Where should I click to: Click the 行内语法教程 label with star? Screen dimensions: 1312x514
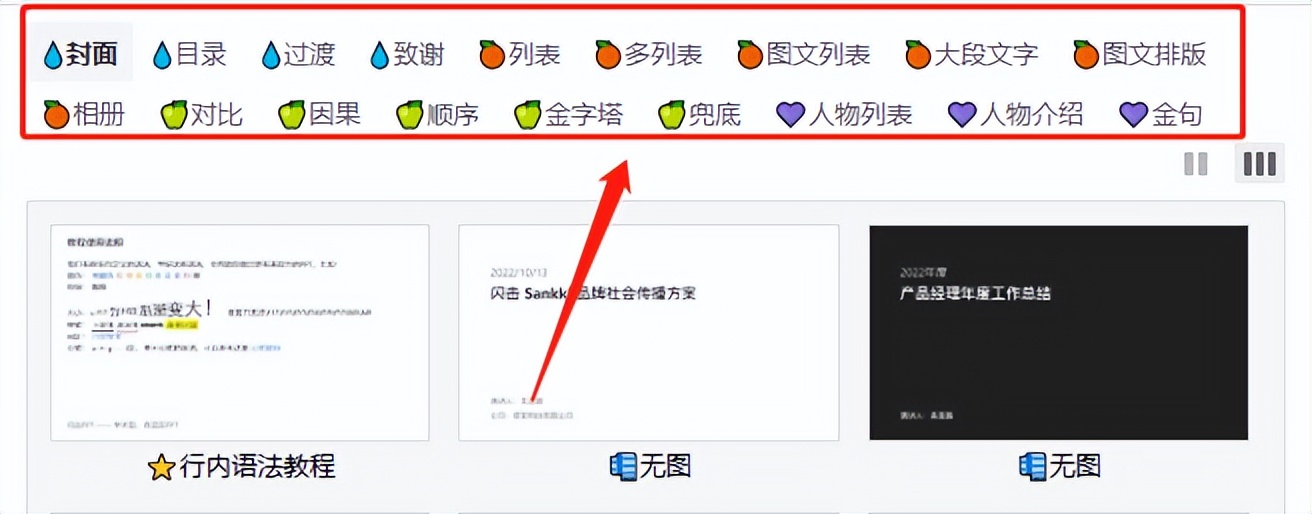click(x=241, y=466)
